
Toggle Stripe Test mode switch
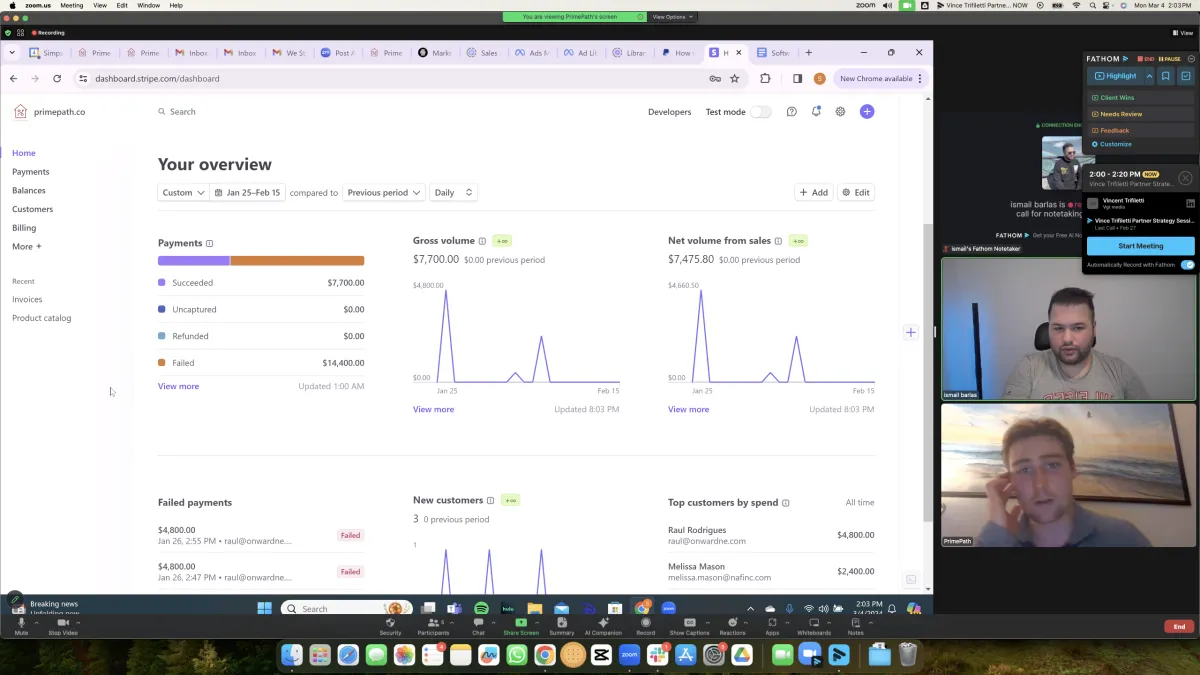761,112
